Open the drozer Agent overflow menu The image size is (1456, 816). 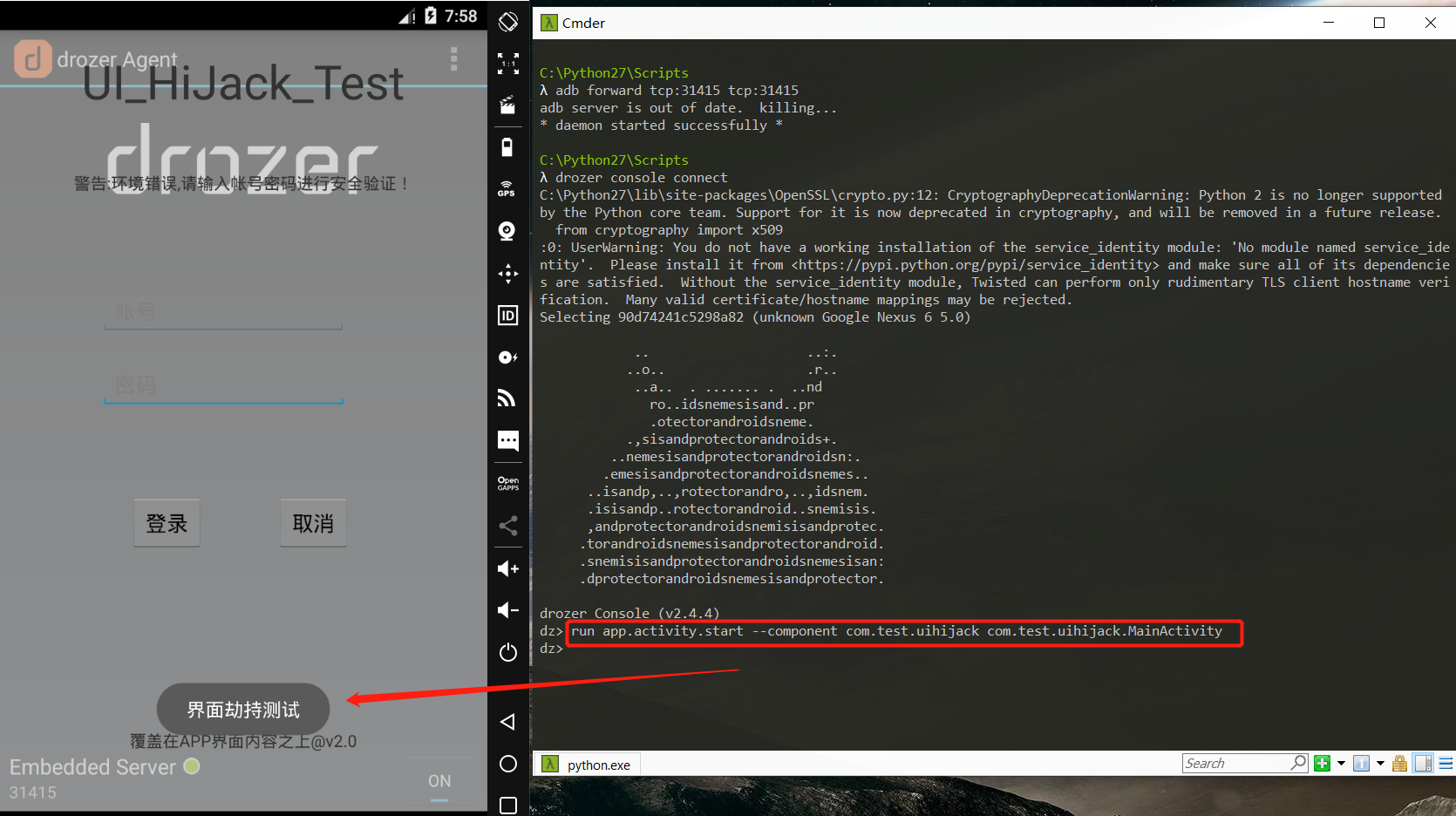(x=454, y=58)
